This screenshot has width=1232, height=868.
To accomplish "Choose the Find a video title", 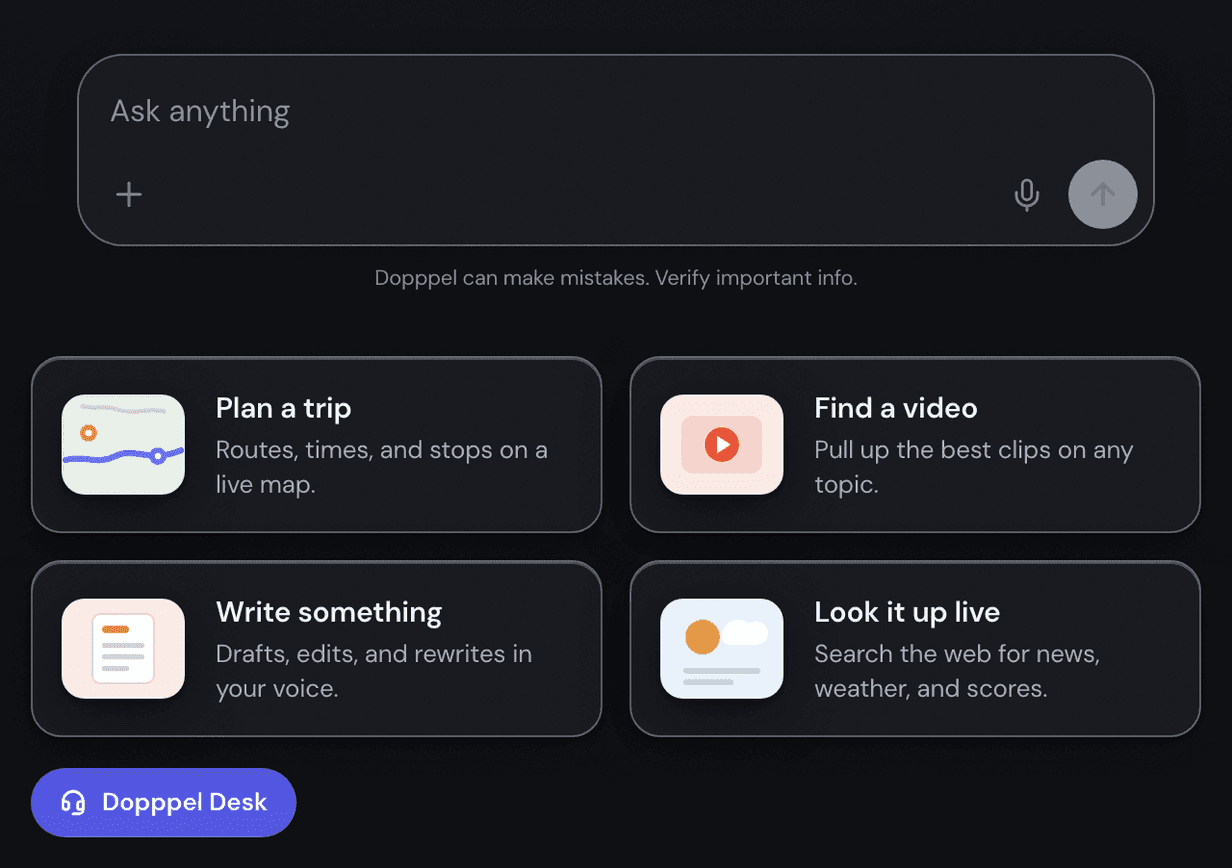I will pyautogui.click(x=896, y=408).
